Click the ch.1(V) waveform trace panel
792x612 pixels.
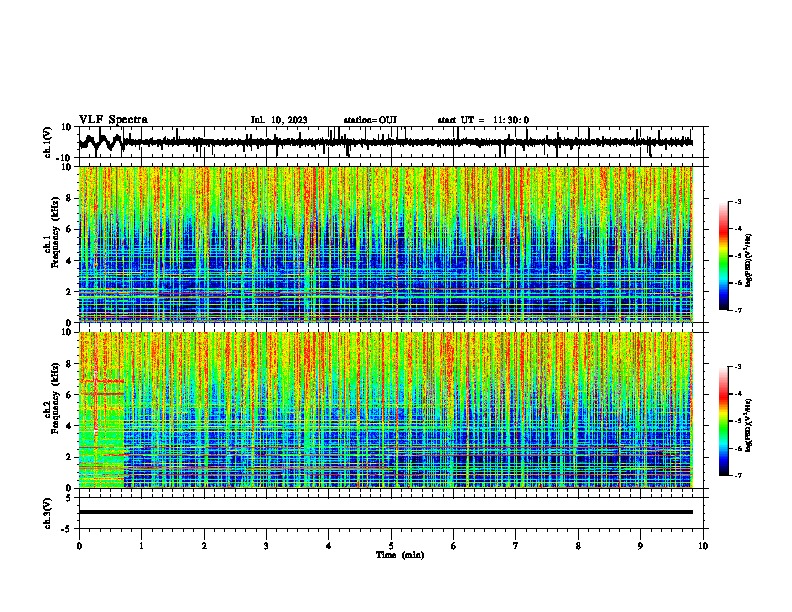[x=393, y=142]
